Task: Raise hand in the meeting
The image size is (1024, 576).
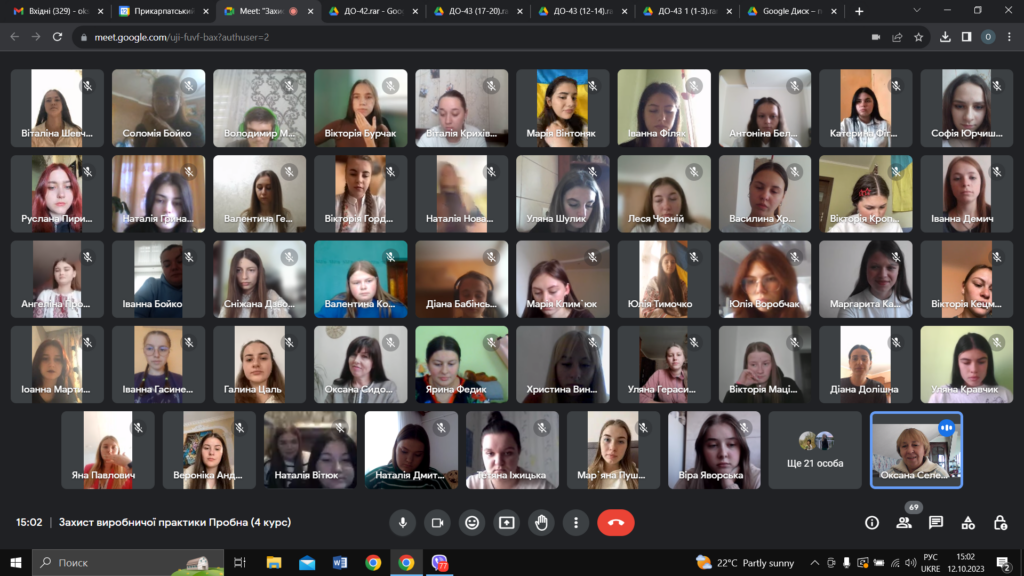Action: (x=541, y=522)
